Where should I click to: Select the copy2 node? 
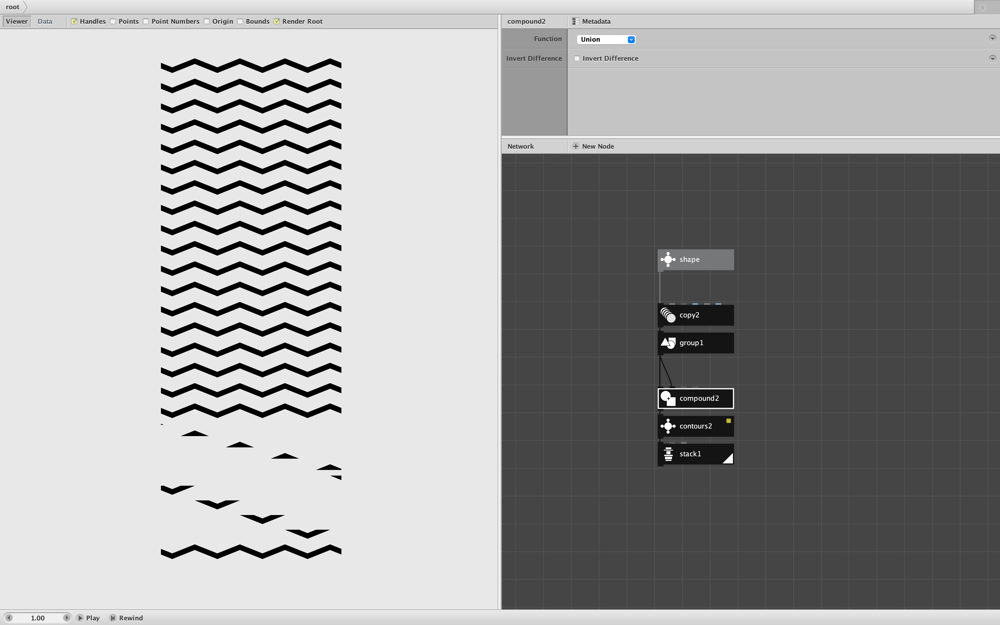pos(695,315)
